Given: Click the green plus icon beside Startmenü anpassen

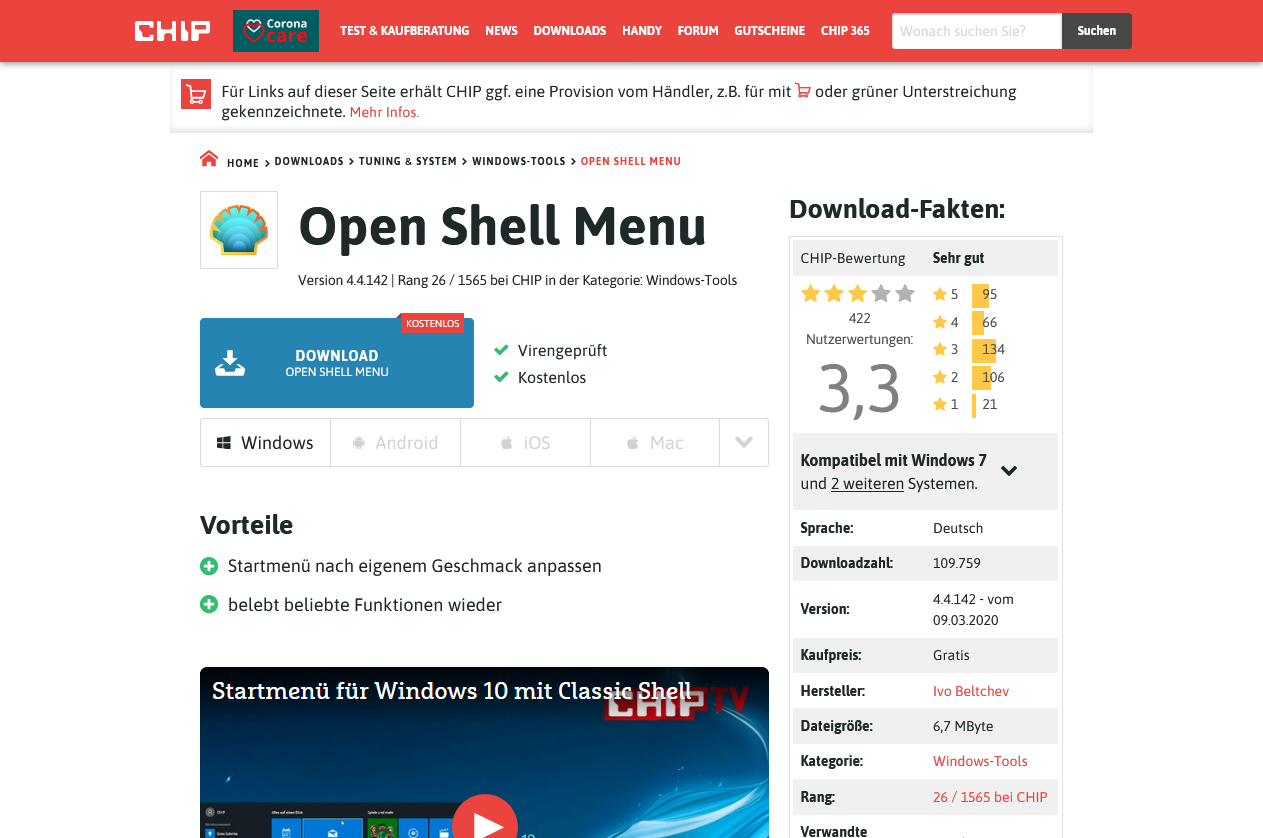Looking at the screenshot, I should pyautogui.click(x=208, y=565).
